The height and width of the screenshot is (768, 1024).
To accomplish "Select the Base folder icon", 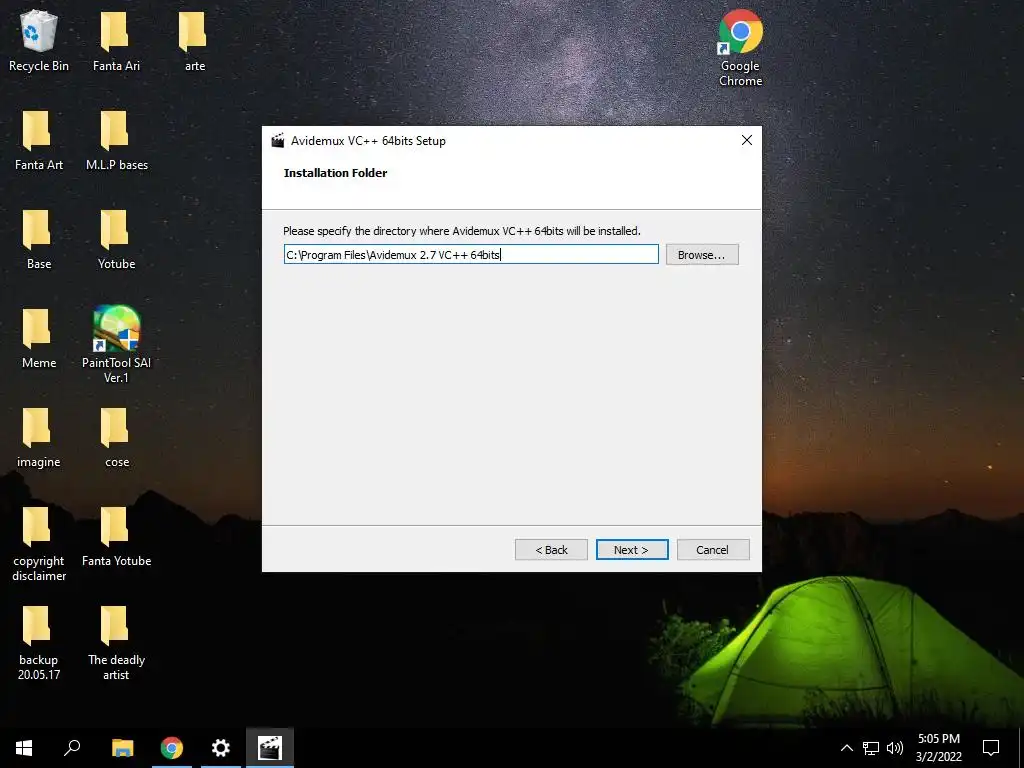I will pyautogui.click(x=39, y=240).
